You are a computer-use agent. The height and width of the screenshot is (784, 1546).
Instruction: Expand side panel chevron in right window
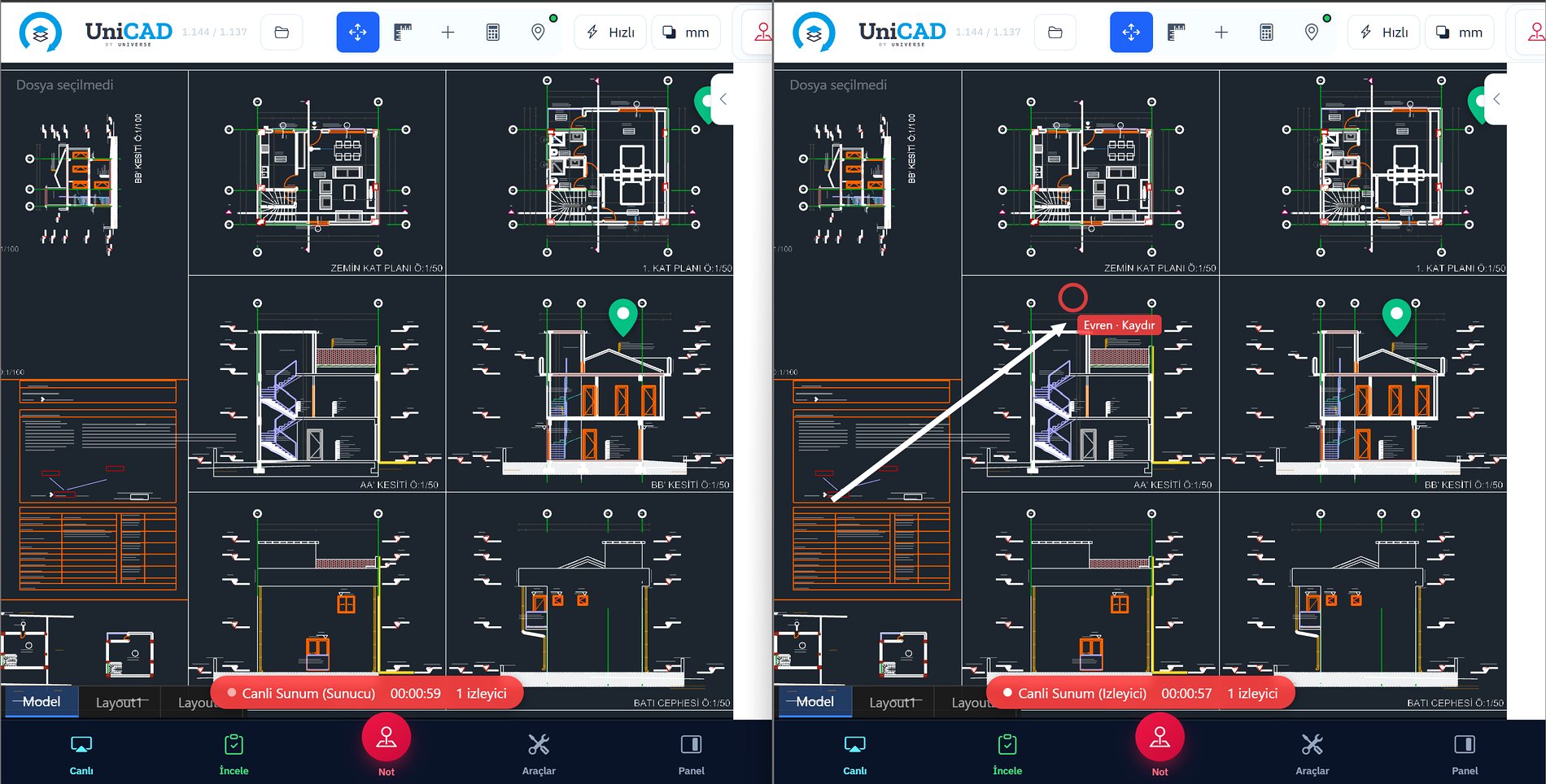tap(1496, 99)
